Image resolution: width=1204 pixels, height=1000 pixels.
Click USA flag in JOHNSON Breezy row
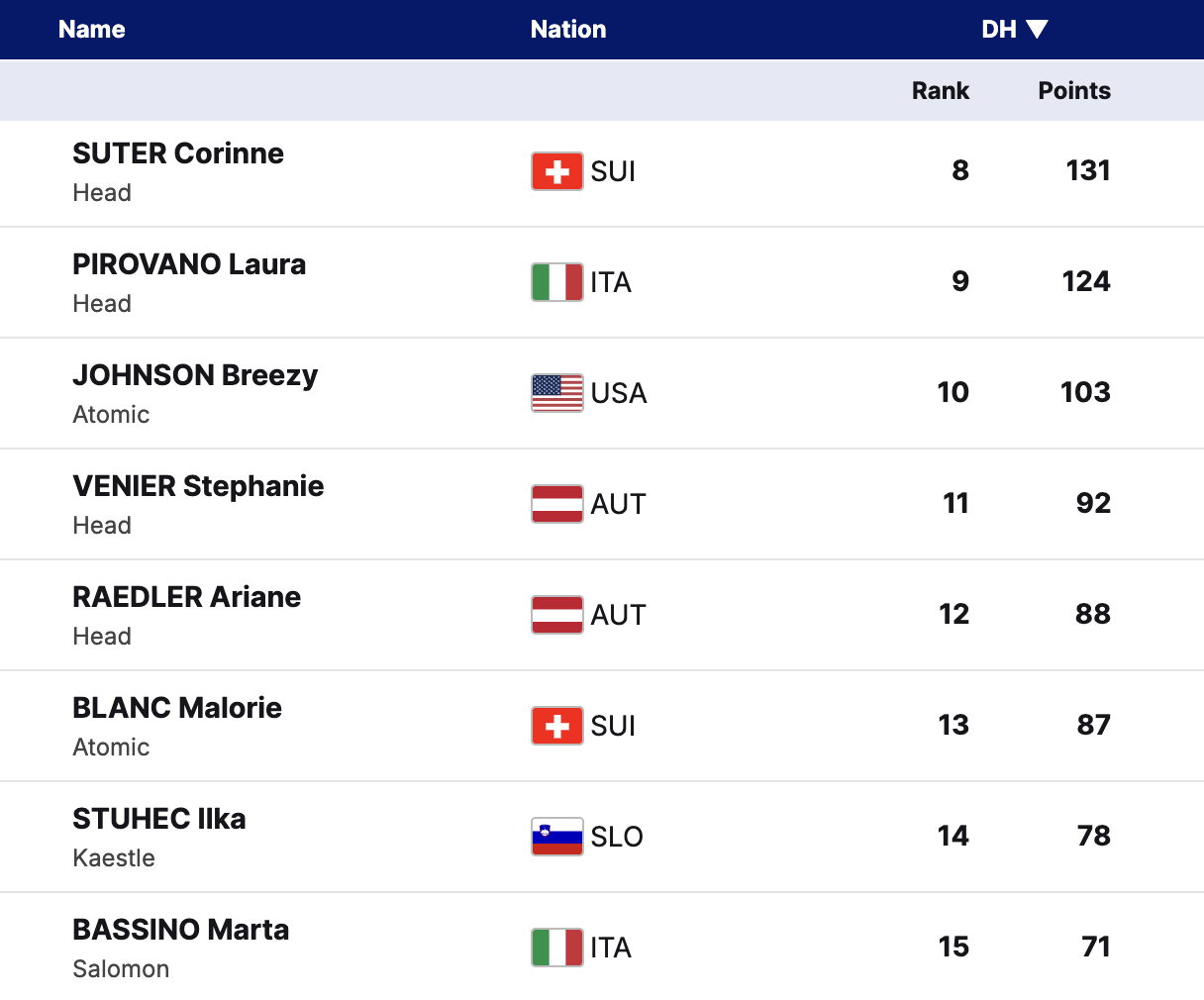[x=556, y=393]
